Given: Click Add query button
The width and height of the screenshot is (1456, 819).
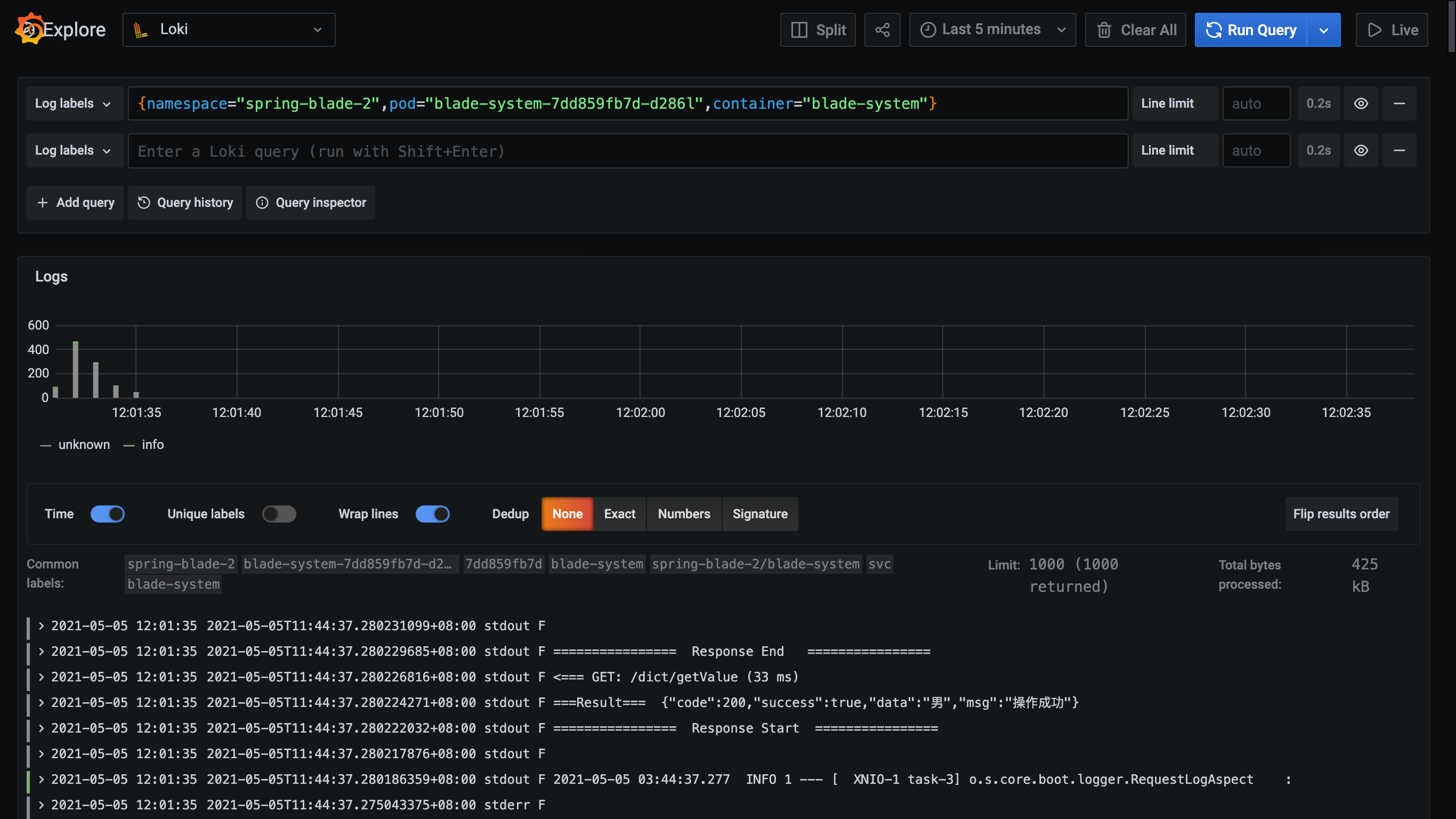Looking at the screenshot, I should tap(75, 203).
